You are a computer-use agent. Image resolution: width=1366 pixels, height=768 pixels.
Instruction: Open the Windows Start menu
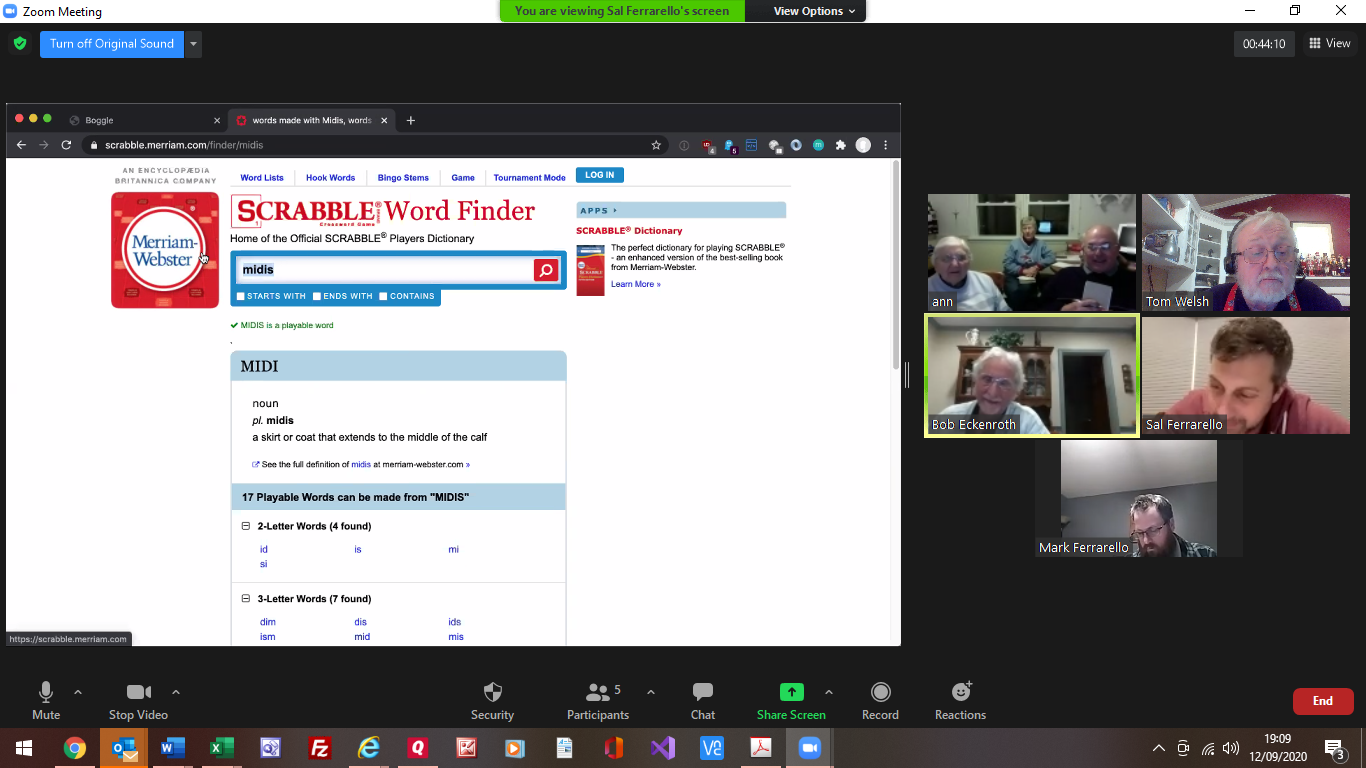(x=24, y=748)
